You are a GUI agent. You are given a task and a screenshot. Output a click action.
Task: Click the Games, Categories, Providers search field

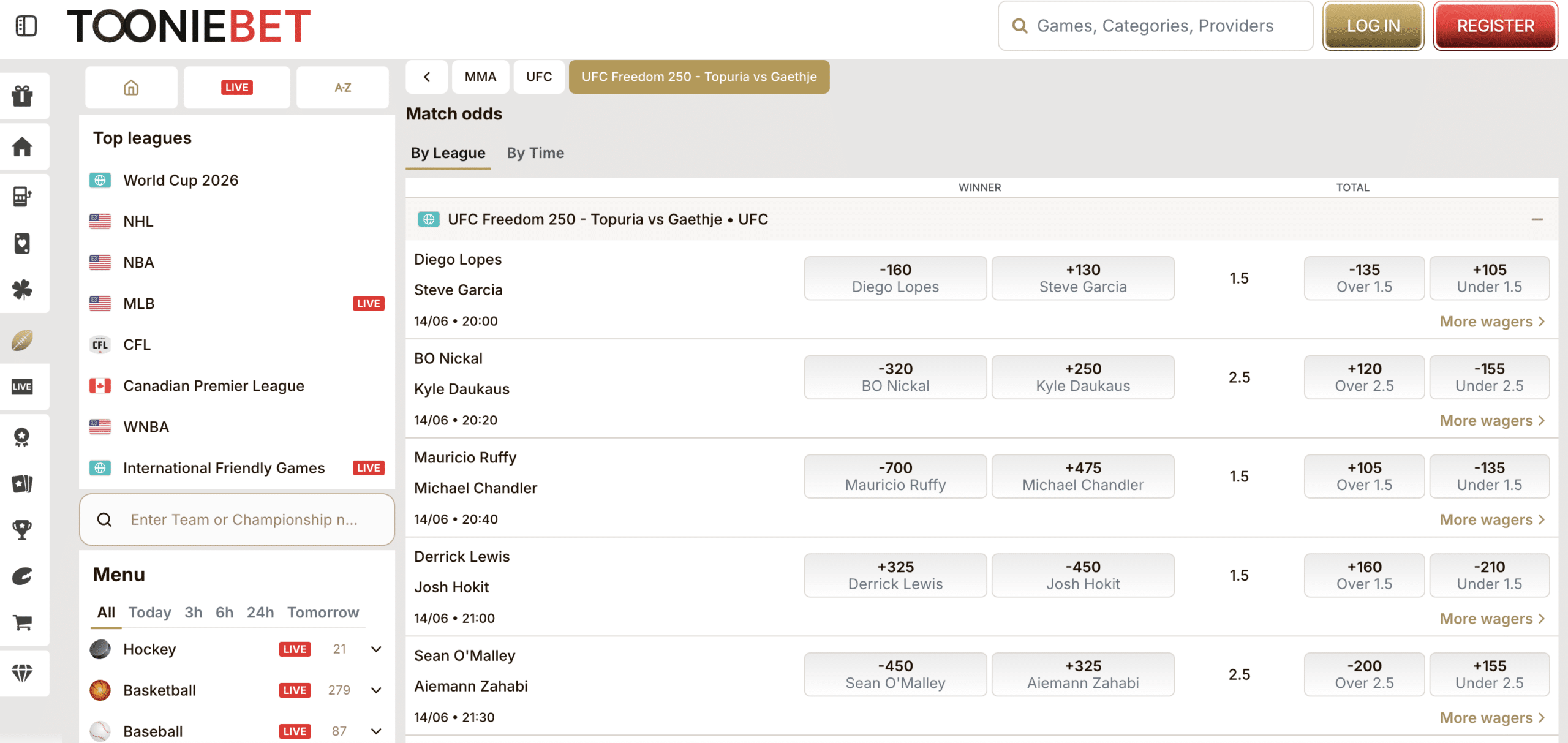[1156, 26]
